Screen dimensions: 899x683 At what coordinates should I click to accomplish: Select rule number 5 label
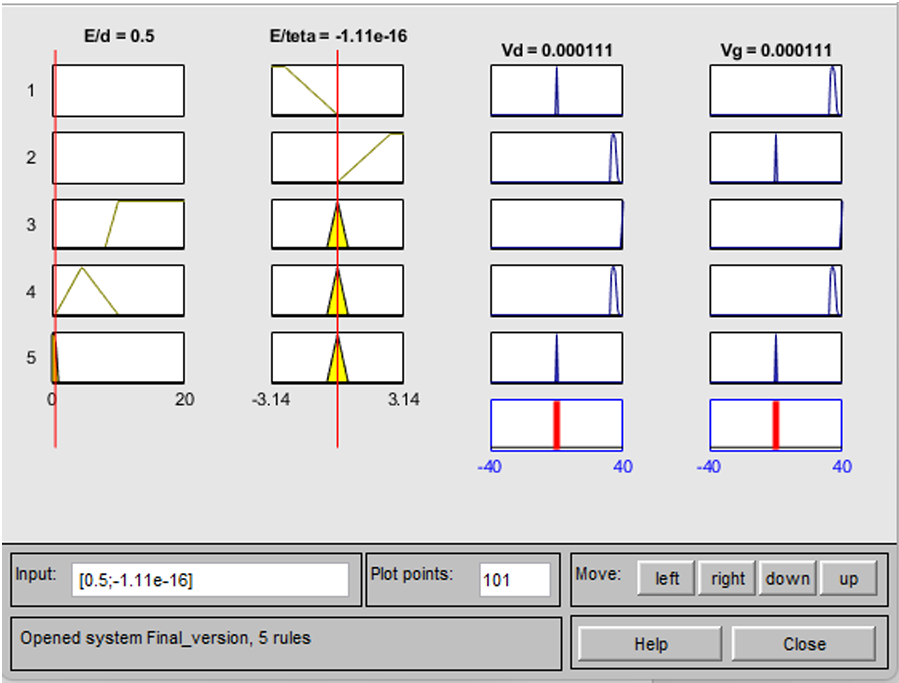(31, 358)
